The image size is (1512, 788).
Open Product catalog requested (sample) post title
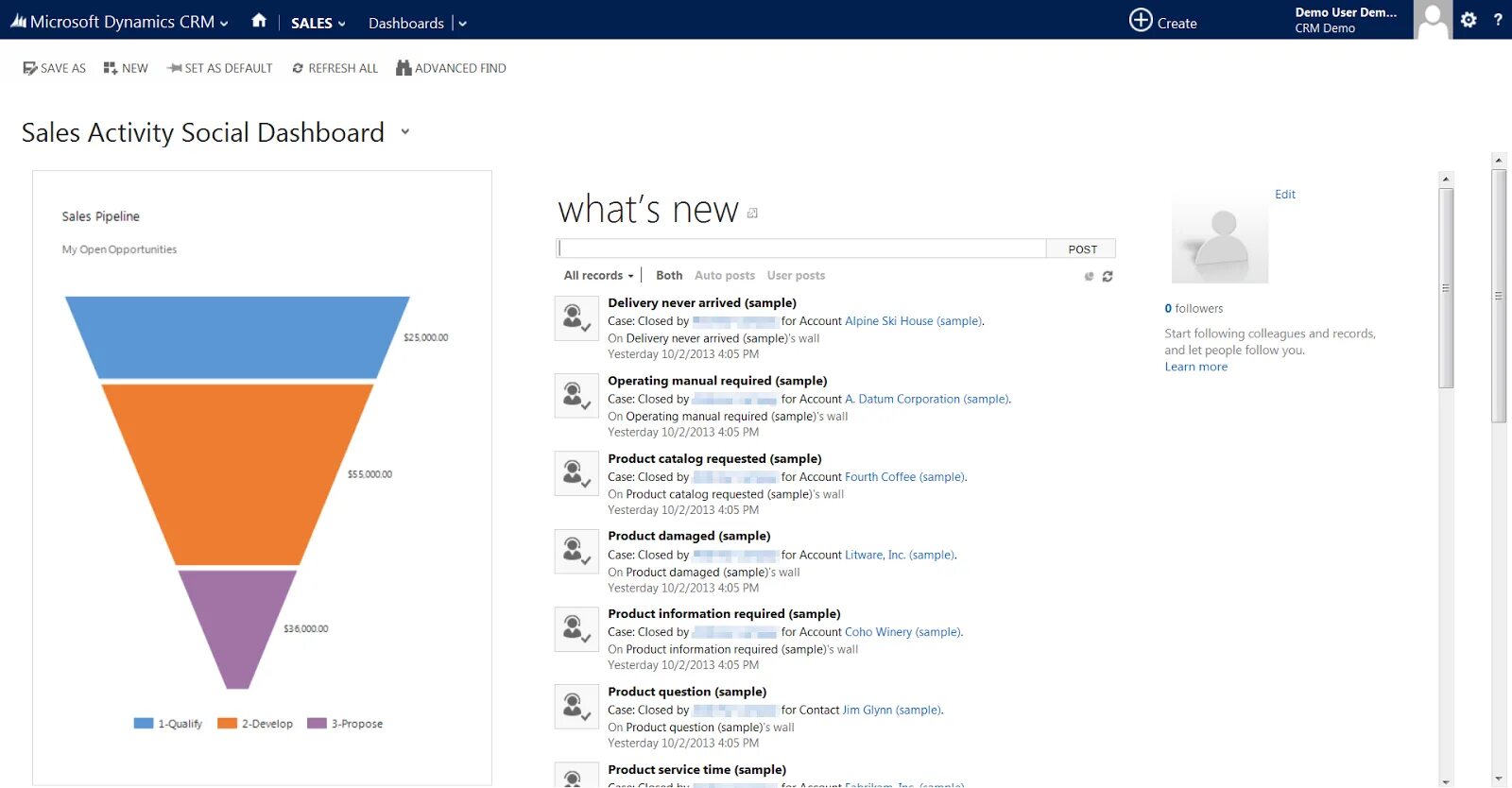tap(714, 459)
